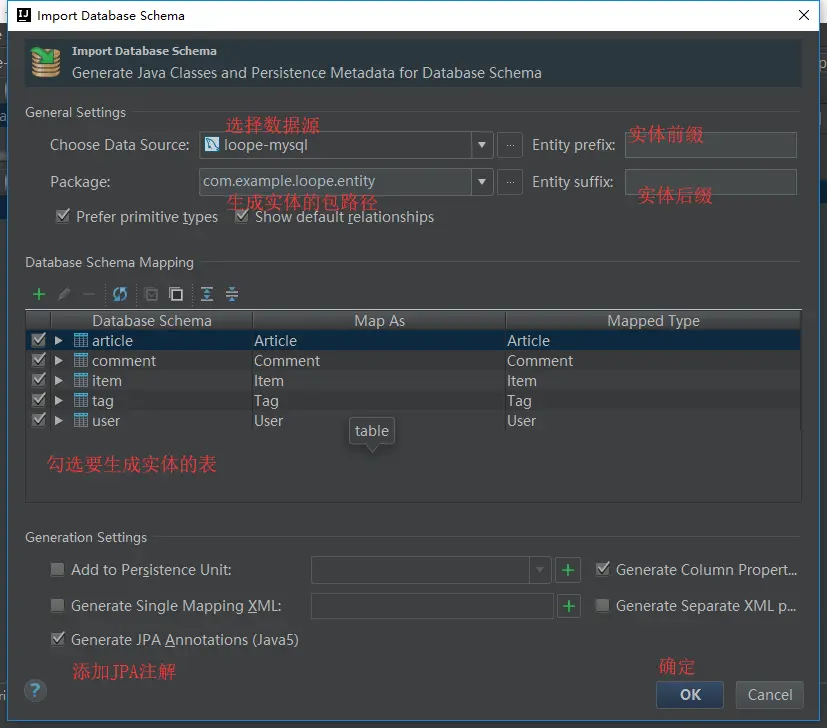
Task: Add a mapping XML file with plus button
Action: [568, 606]
